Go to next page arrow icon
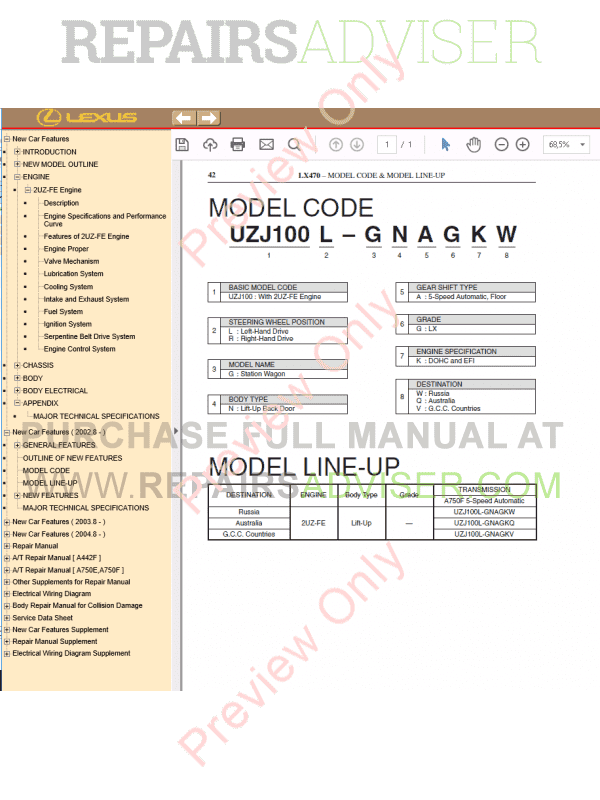The height and width of the screenshot is (800, 600). point(357,144)
